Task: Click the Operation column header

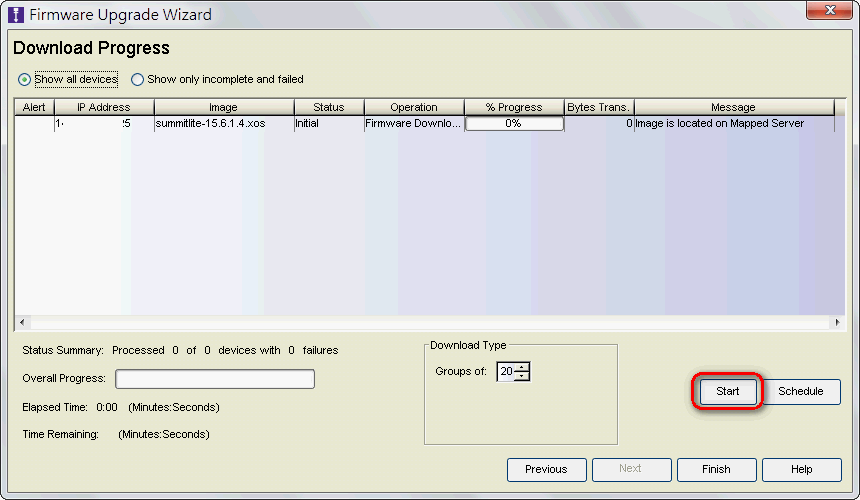Action: pos(414,107)
